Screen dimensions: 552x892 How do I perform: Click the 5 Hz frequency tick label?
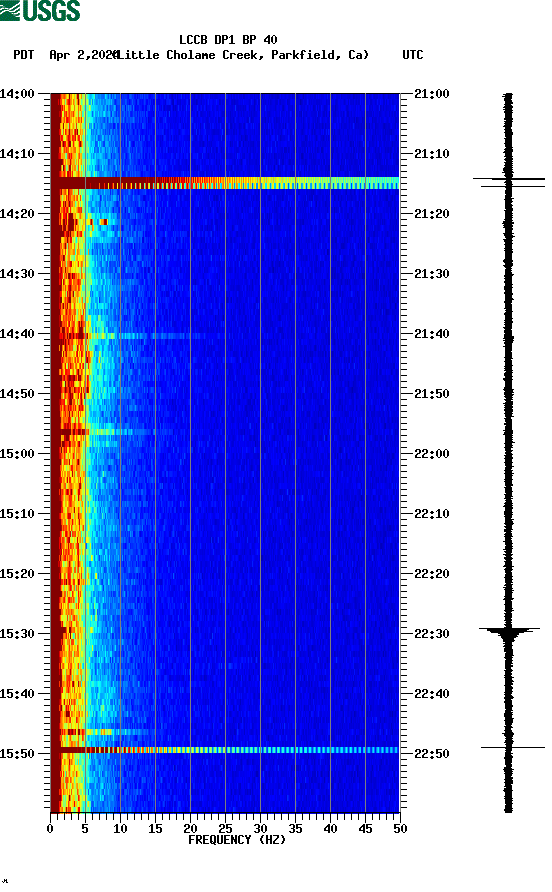click(85, 829)
